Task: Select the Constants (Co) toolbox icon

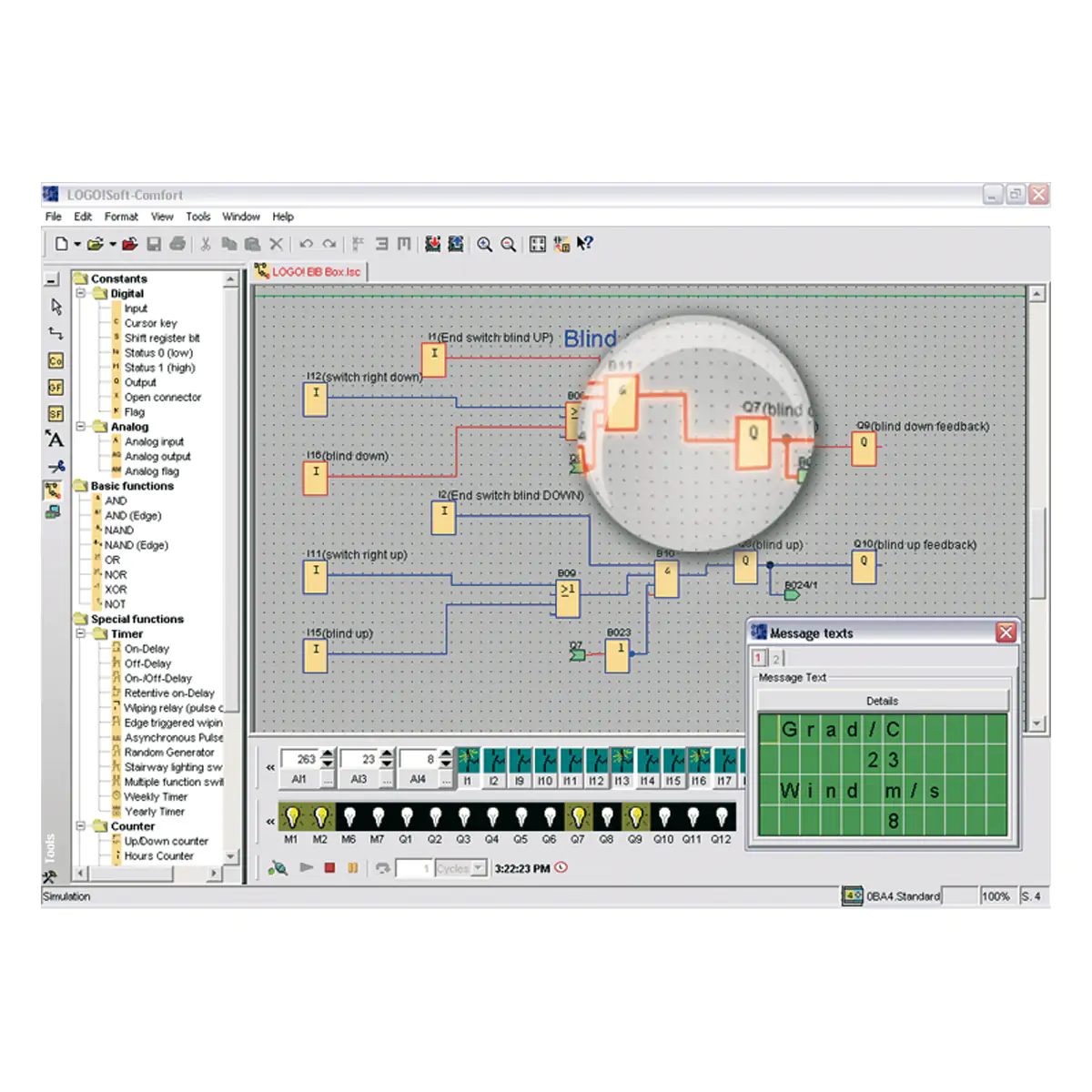Action: [56, 360]
